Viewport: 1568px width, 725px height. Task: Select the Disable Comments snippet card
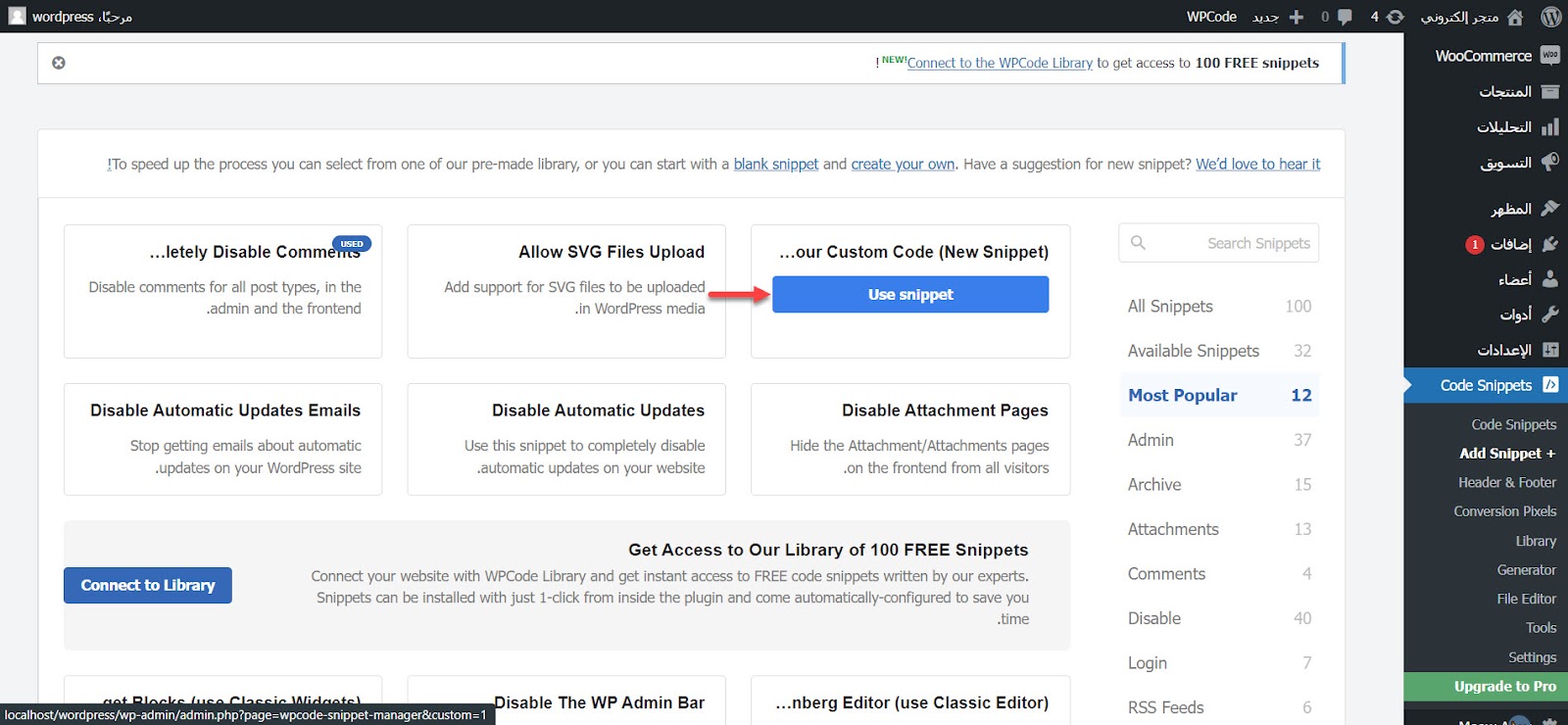(222, 292)
